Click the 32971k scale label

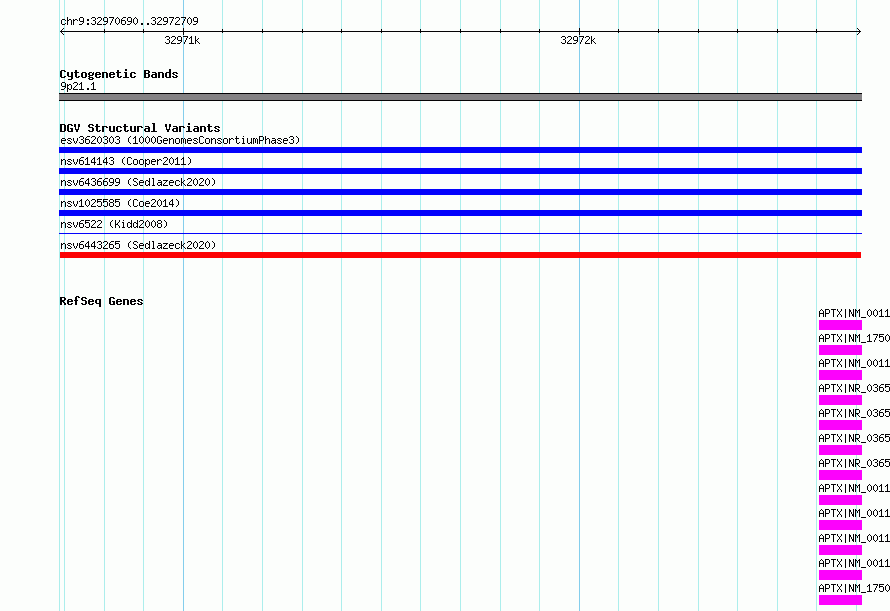(182, 40)
